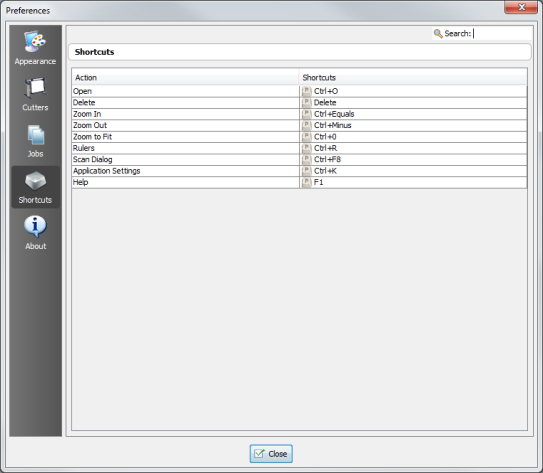
Task: Click the profile icon beside F1 shortcut
Action: click(x=306, y=182)
